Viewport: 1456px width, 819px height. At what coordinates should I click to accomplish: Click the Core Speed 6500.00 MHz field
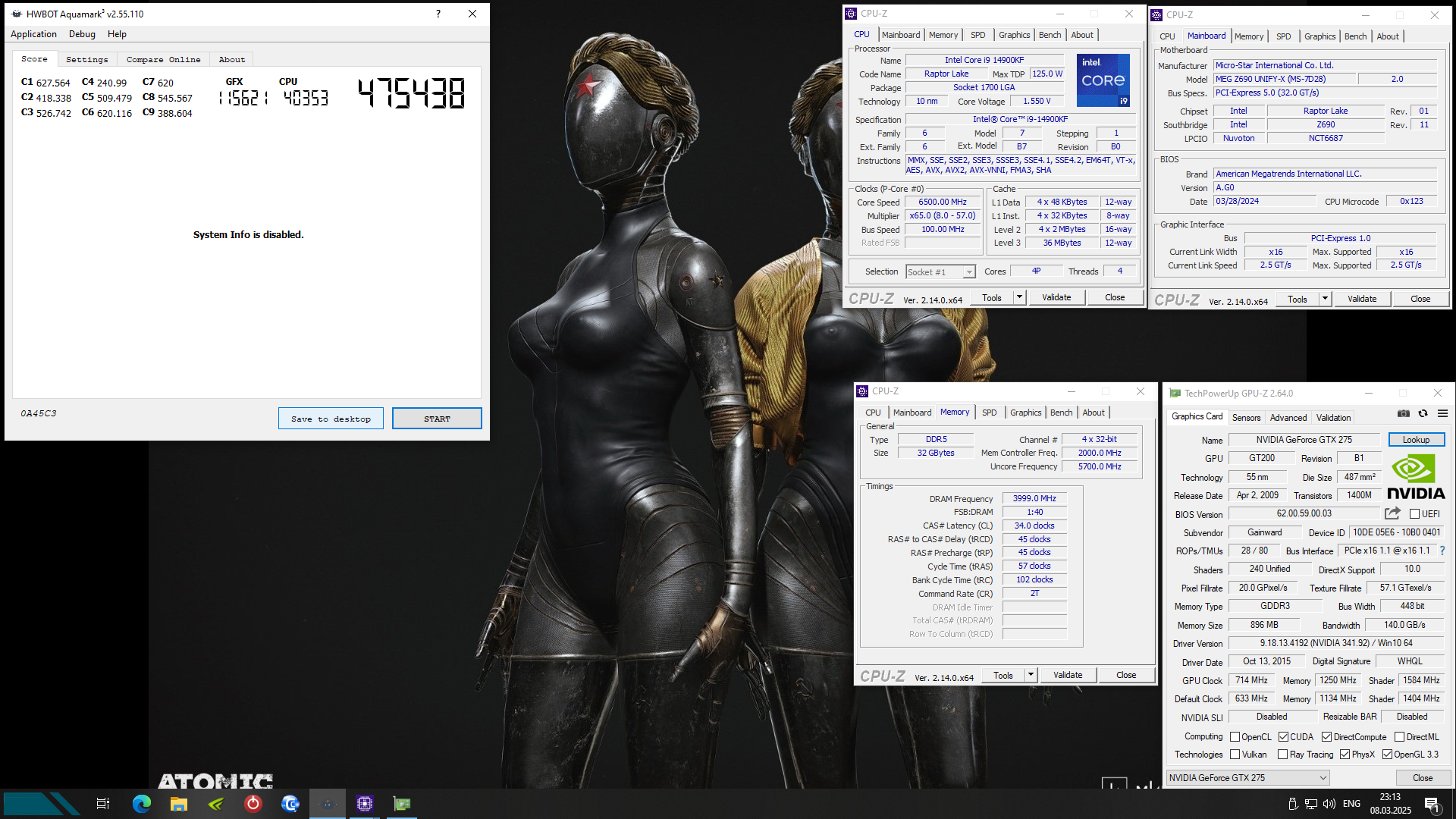click(x=943, y=202)
